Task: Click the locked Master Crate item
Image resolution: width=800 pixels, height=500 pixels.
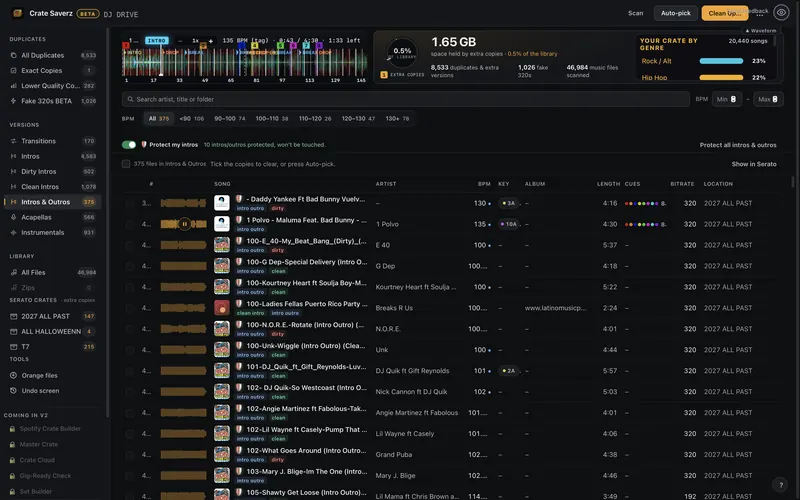Action: point(34,444)
